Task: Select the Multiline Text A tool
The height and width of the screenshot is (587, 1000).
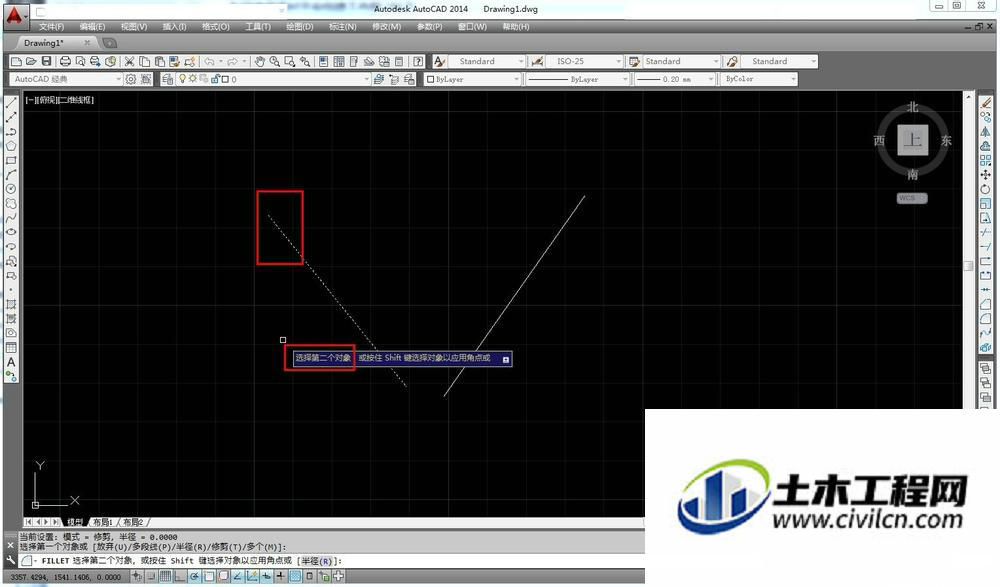Action: (x=11, y=362)
